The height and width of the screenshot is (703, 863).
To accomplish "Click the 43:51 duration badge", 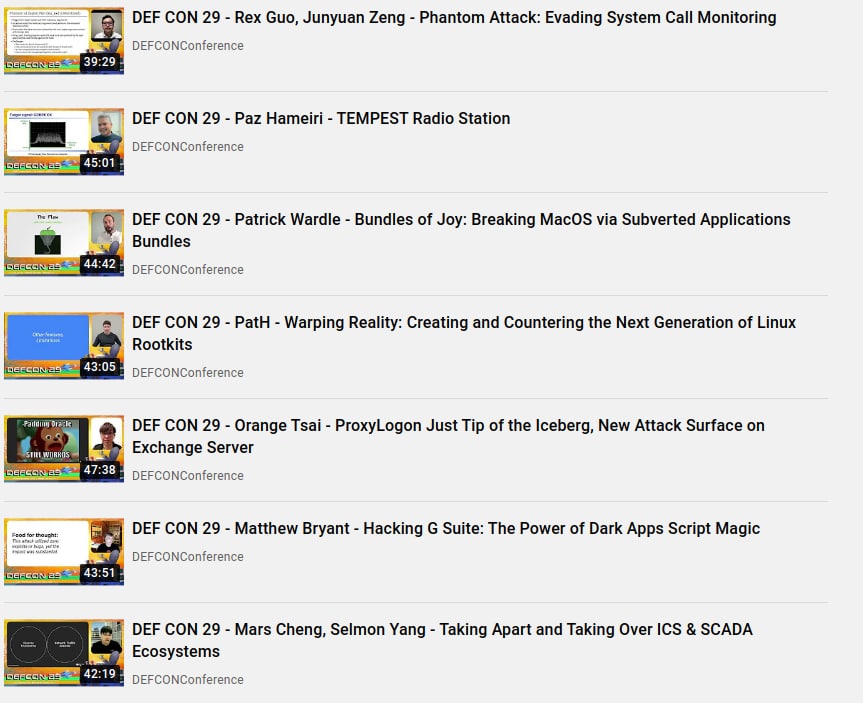I will pos(100,573).
